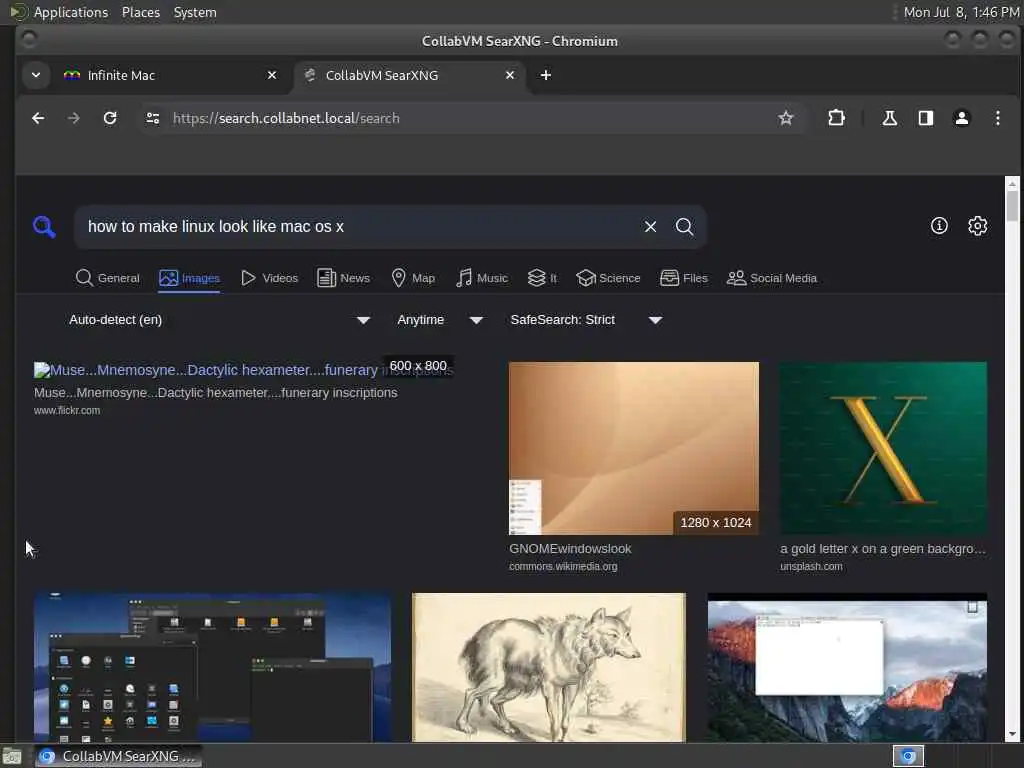Open the tab search chevron dropdown
The height and width of the screenshot is (768, 1024).
pos(36,75)
